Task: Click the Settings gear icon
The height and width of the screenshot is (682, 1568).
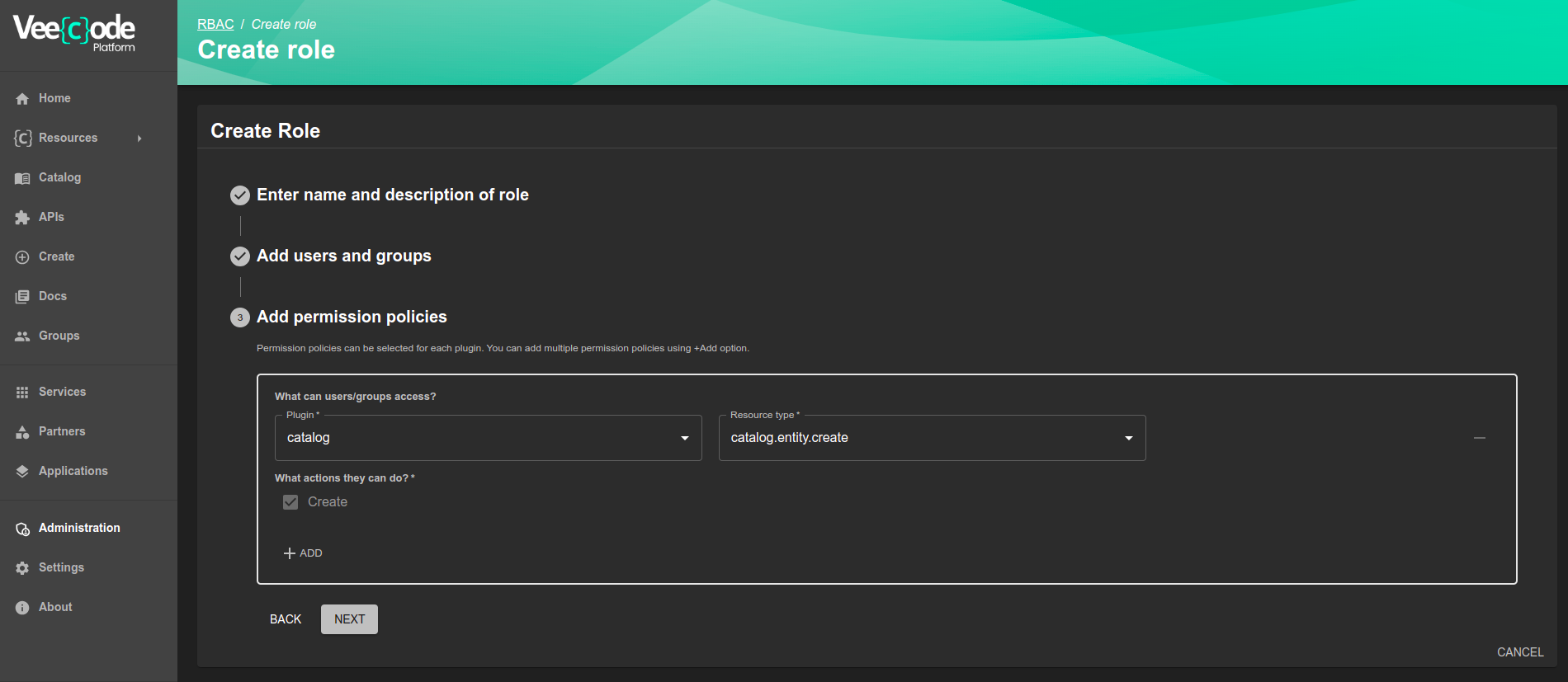Action: tap(22, 568)
